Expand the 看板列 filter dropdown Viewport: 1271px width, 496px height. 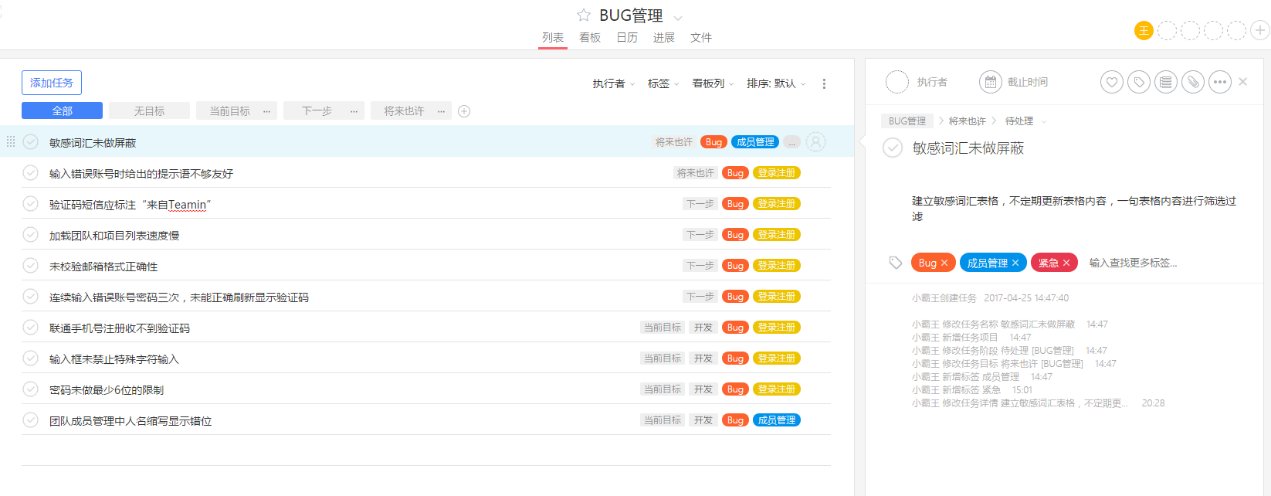pos(713,84)
